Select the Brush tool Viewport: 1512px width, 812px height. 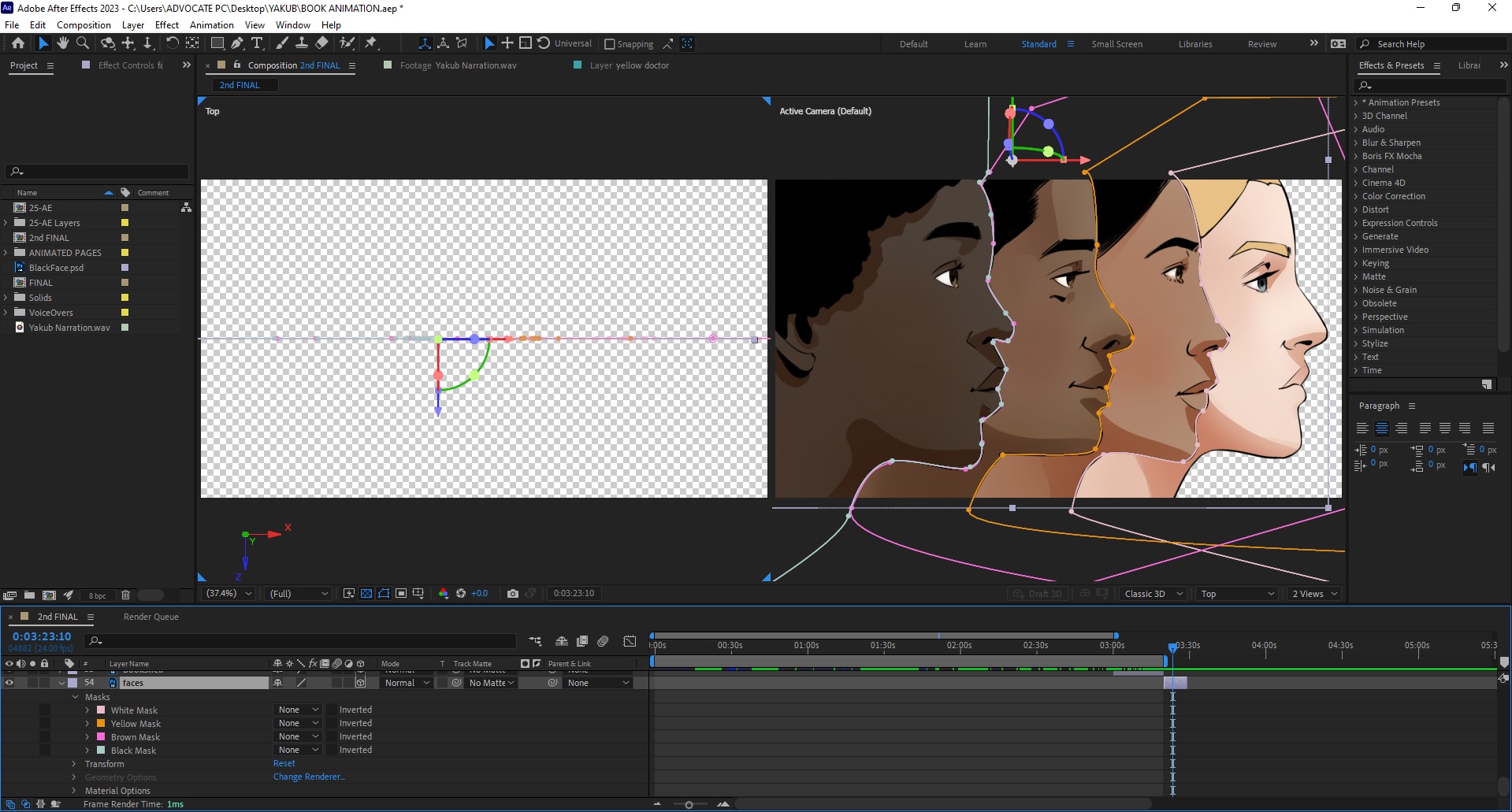[x=282, y=43]
